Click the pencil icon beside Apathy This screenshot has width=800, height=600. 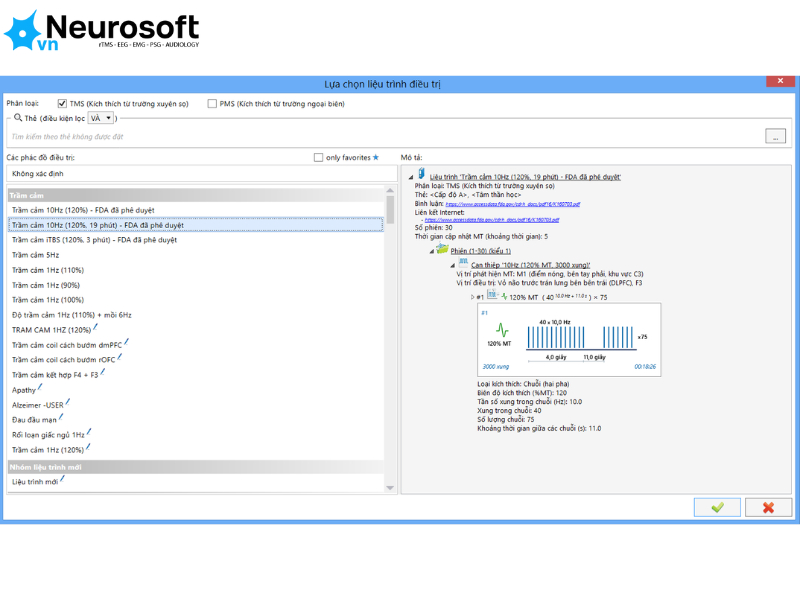pyautogui.click(x=40, y=387)
